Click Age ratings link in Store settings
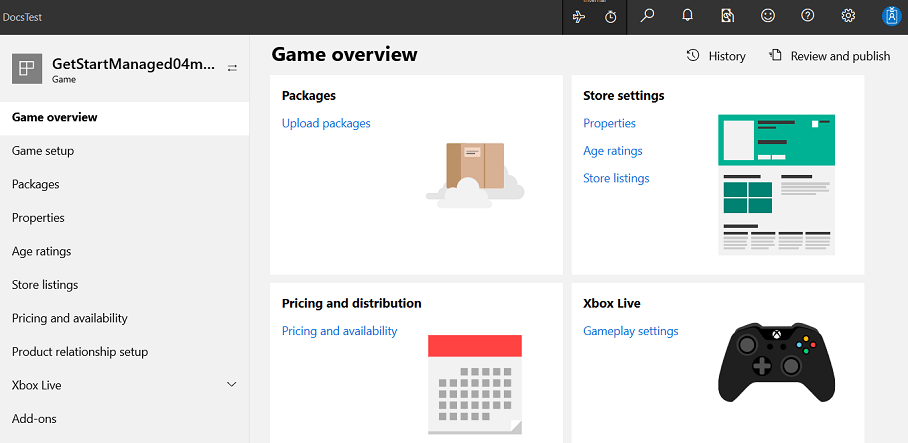Image resolution: width=908 pixels, height=443 pixels. coord(613,151)
